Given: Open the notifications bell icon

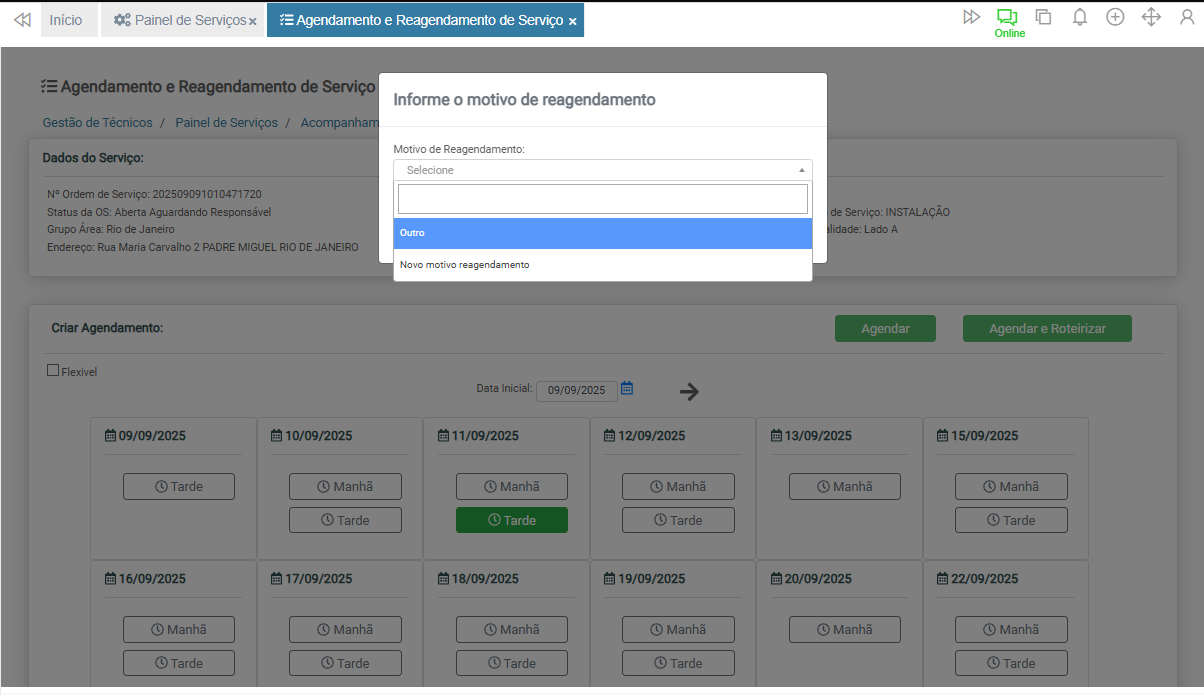Looking at the screenshot, I should tap(1079, 17).
